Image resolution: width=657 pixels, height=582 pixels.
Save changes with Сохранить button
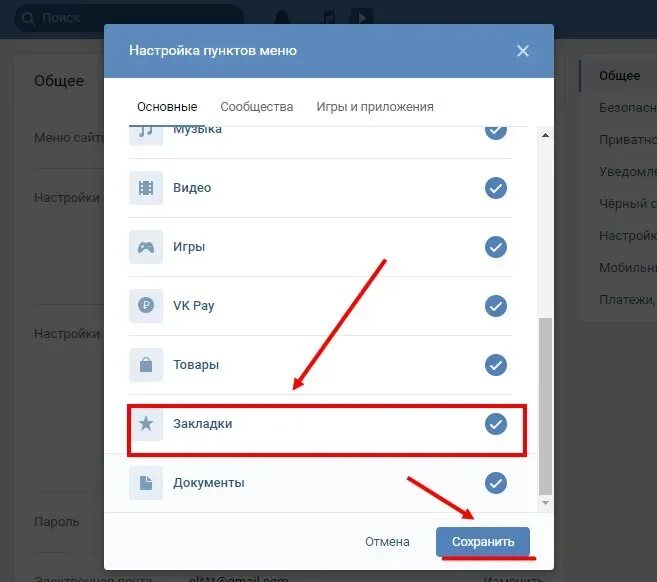[483, 541]
